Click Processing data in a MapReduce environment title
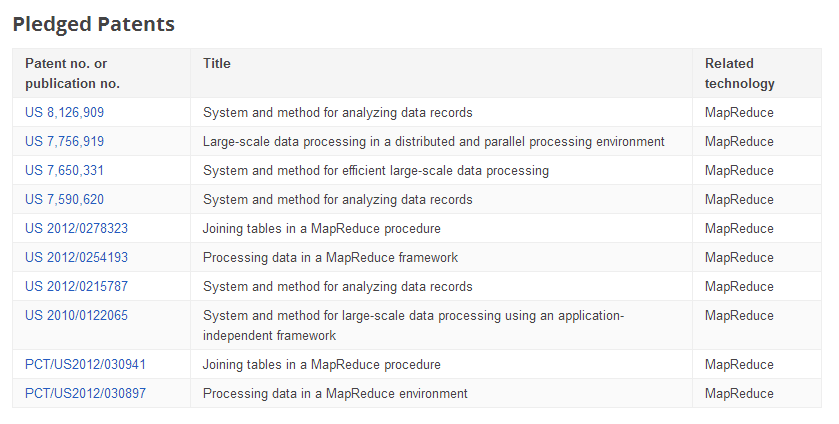This screenshot has height=424, width=839. click(x=335, y=393)
